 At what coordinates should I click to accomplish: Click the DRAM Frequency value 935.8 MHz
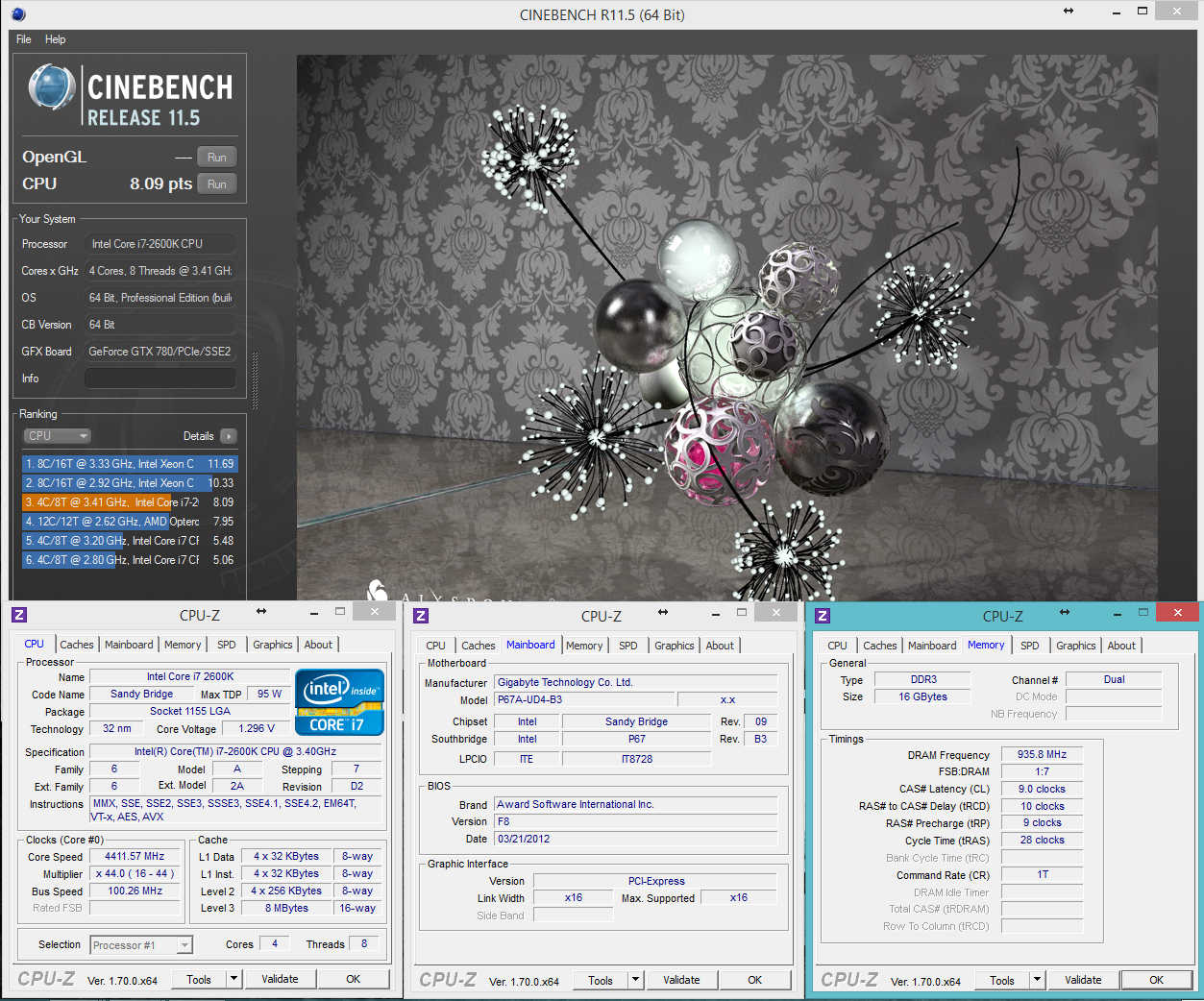[x=1043, y=755]
